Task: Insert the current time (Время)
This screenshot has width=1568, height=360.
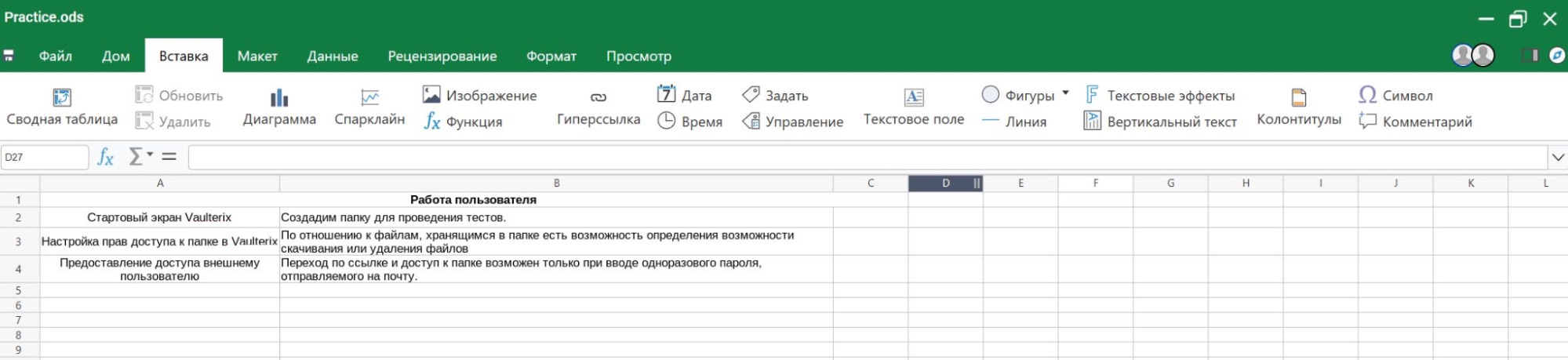Action: coord(689,122)
